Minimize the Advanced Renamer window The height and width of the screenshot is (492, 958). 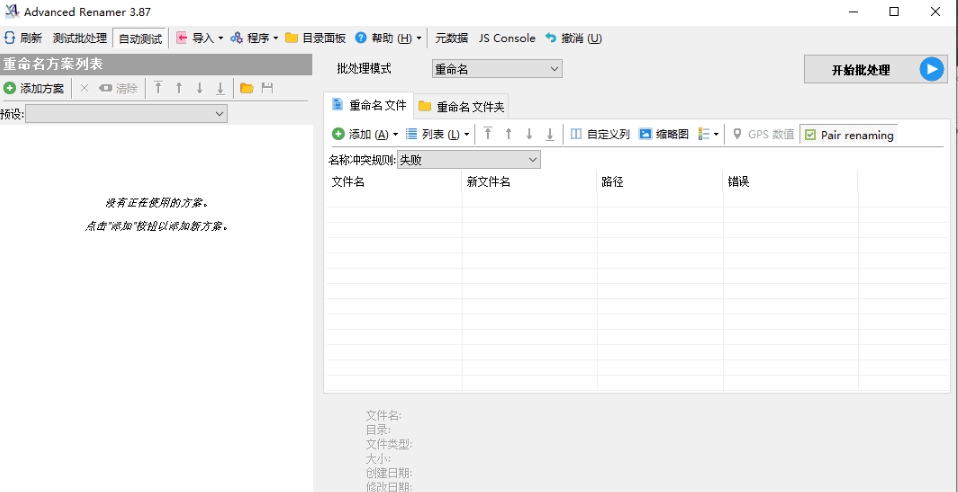click(x=853, y=12)
